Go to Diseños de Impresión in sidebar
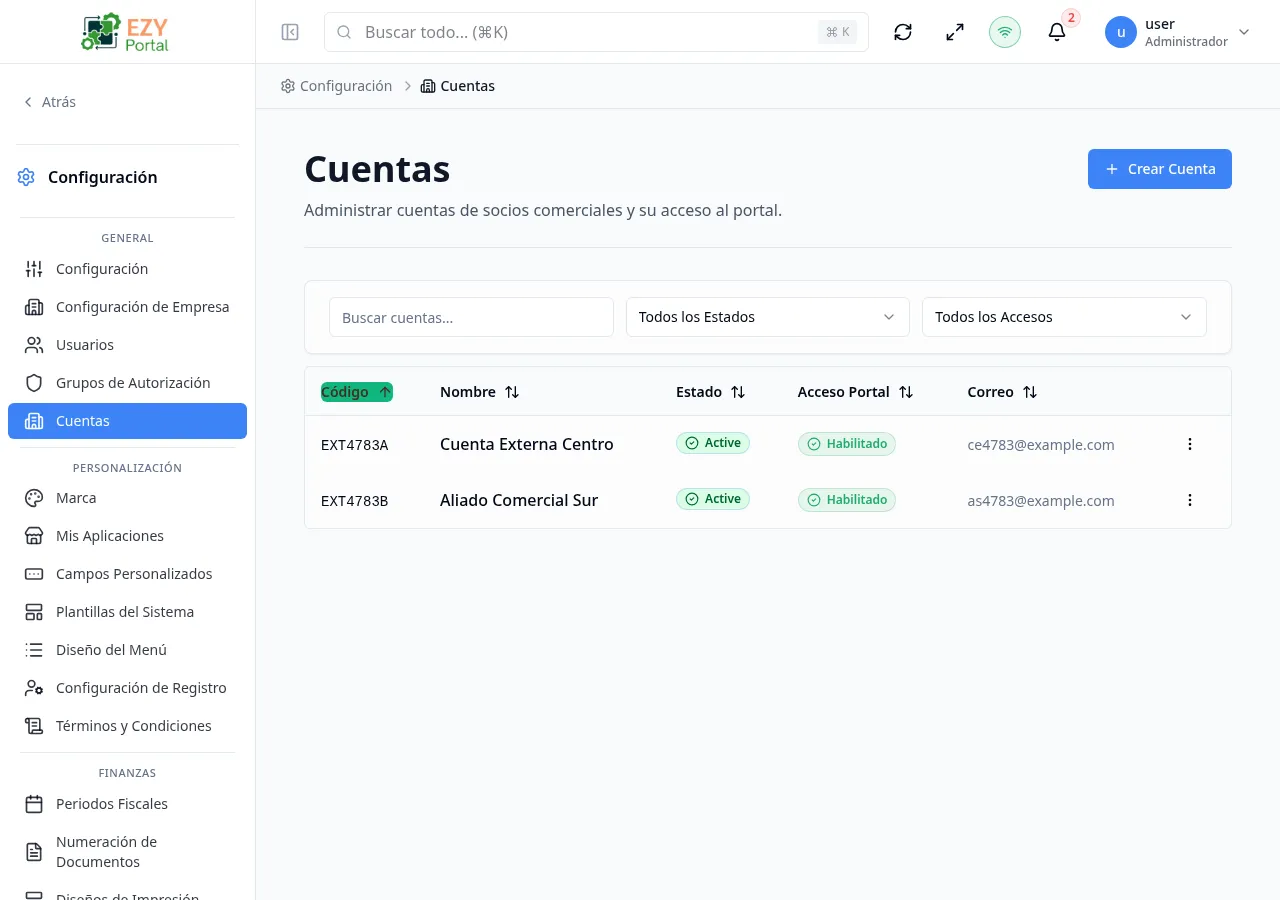 (x=127, y=893)
